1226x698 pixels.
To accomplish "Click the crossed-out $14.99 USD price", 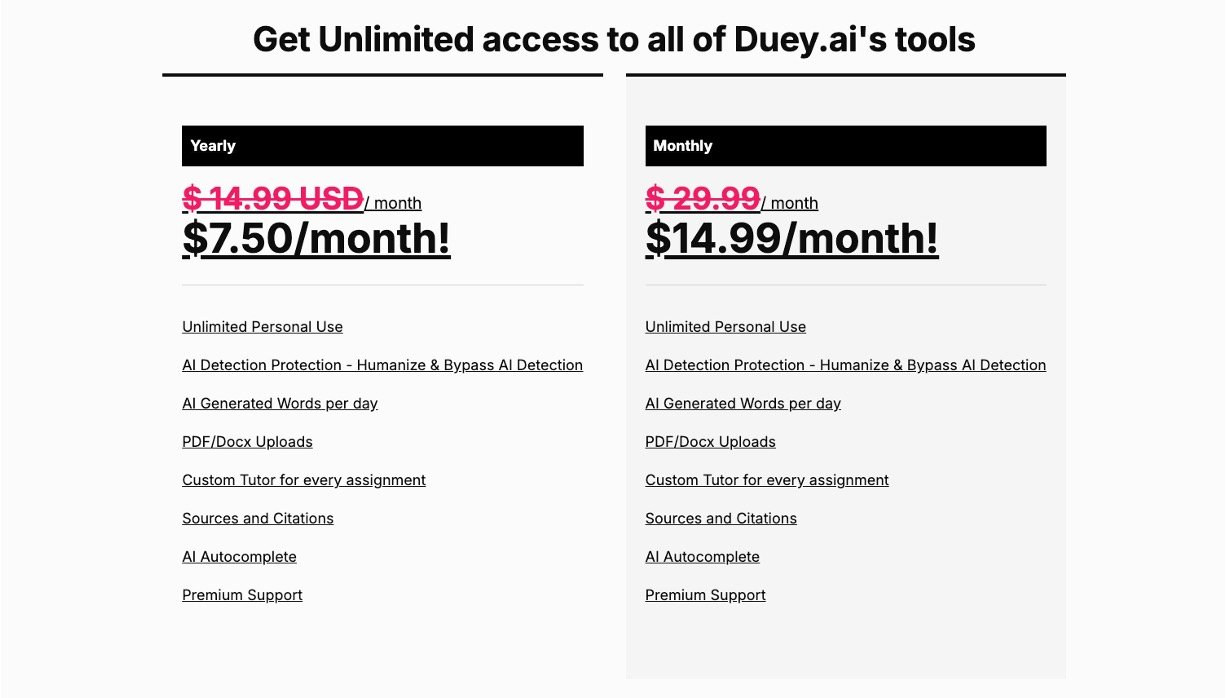I will (272, 199).
